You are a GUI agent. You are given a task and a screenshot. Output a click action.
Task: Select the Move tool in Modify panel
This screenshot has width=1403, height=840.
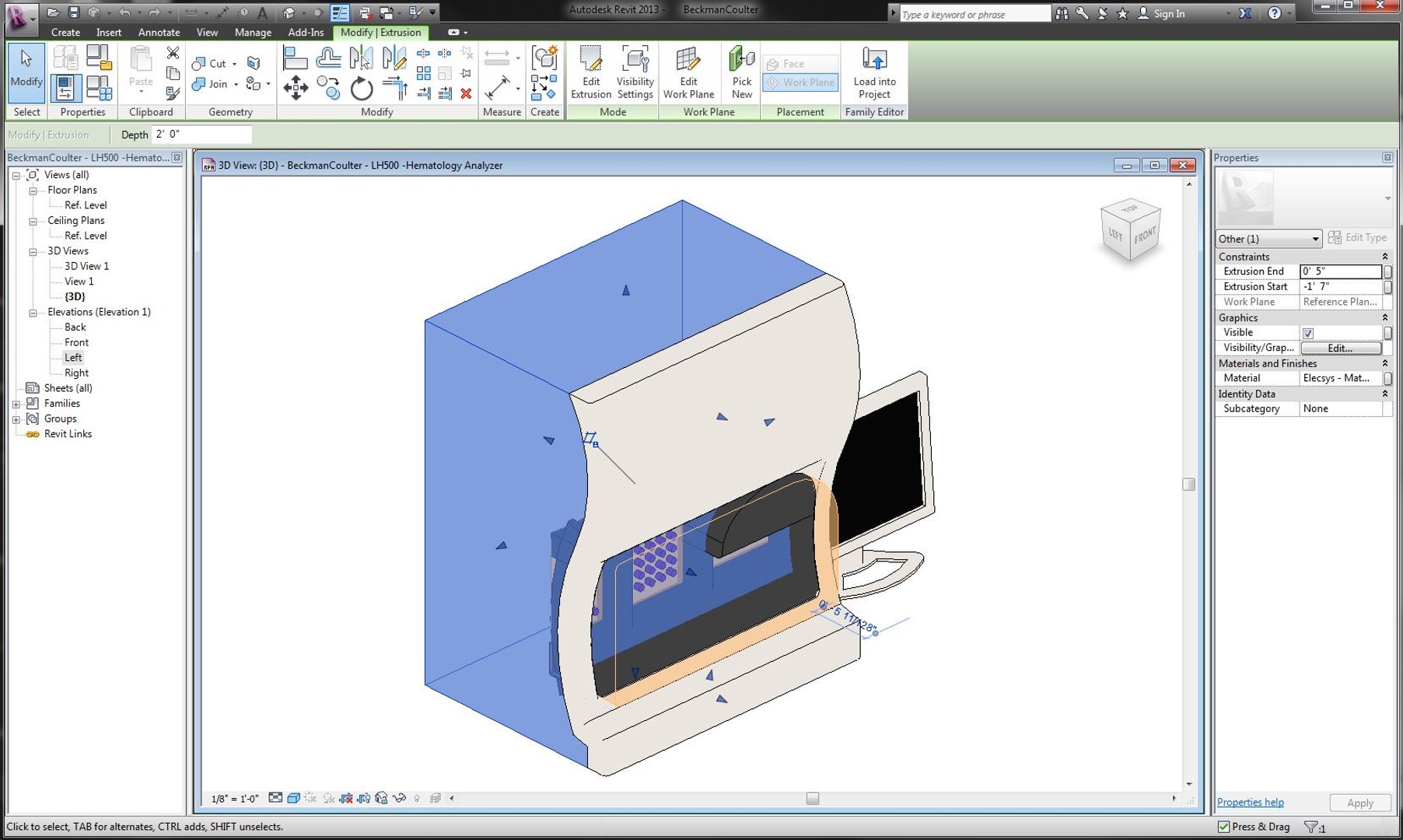click(296, 88)
